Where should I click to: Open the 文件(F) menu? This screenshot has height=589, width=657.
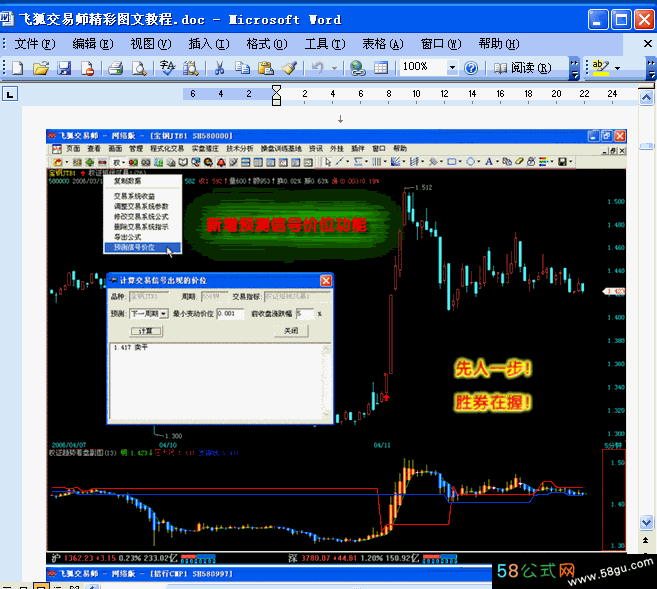tap(35, 44)
